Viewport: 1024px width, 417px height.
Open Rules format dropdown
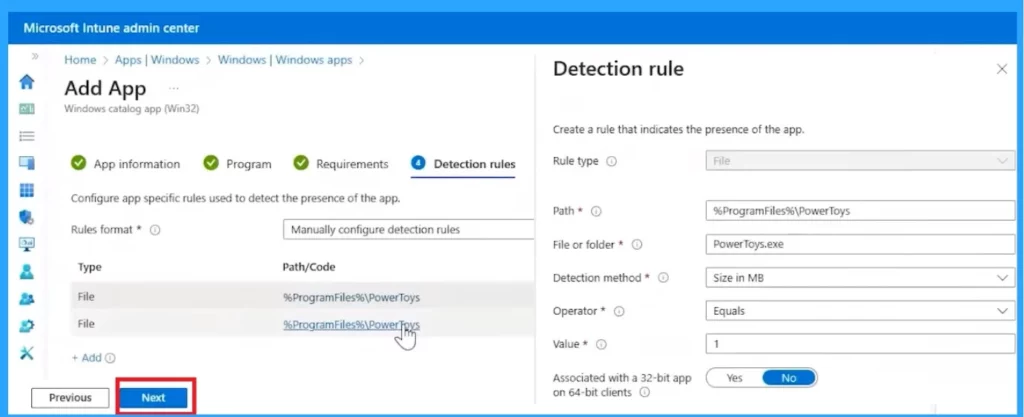pos(409,230)
